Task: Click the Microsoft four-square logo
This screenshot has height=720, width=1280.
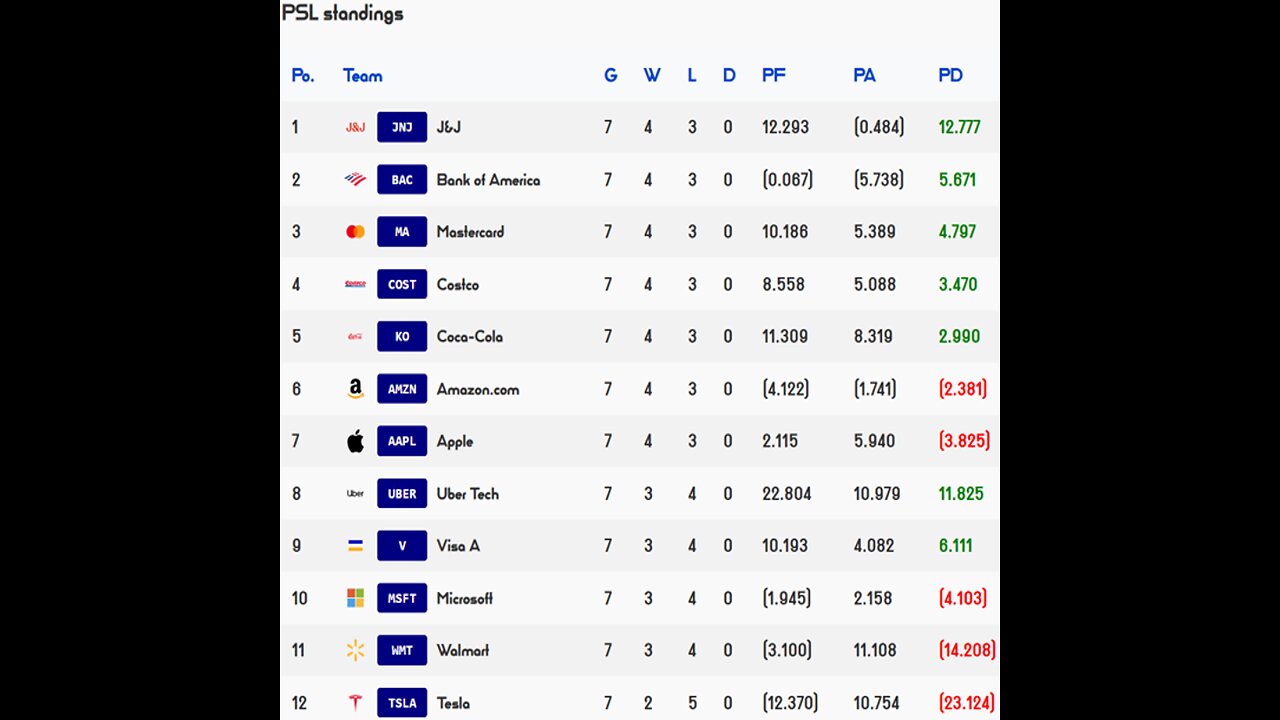Action: pyautogui.click(x=355, y=598)
